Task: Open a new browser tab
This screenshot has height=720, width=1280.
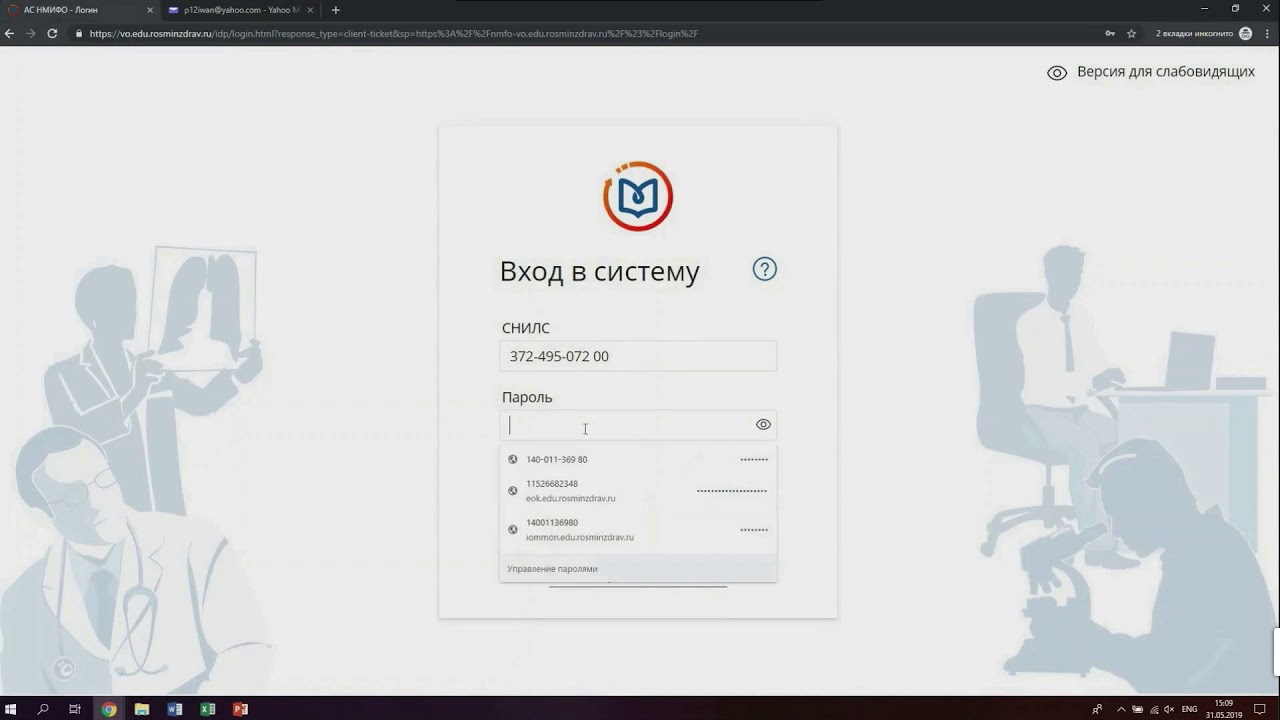Action: pyautogui.click(x=335, y=10)
